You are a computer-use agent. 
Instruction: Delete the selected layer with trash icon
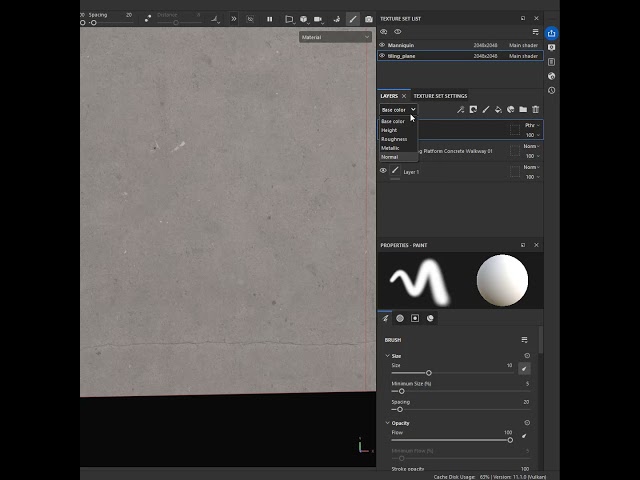[x=536, y=109]
